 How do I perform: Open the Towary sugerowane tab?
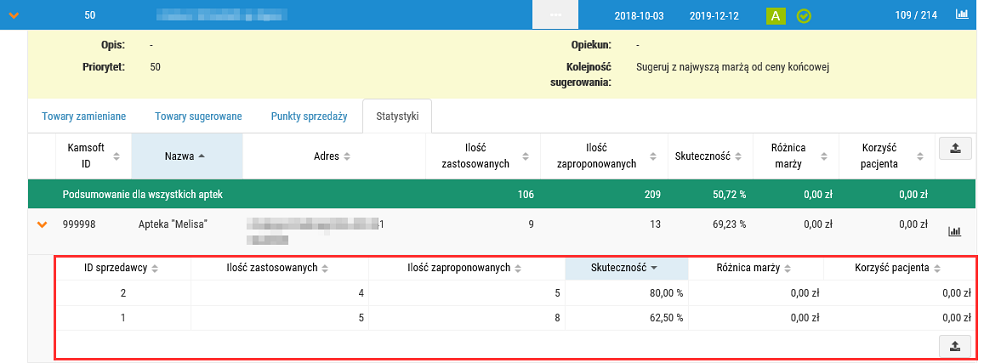pyautogui.click(x=198, y=116)
